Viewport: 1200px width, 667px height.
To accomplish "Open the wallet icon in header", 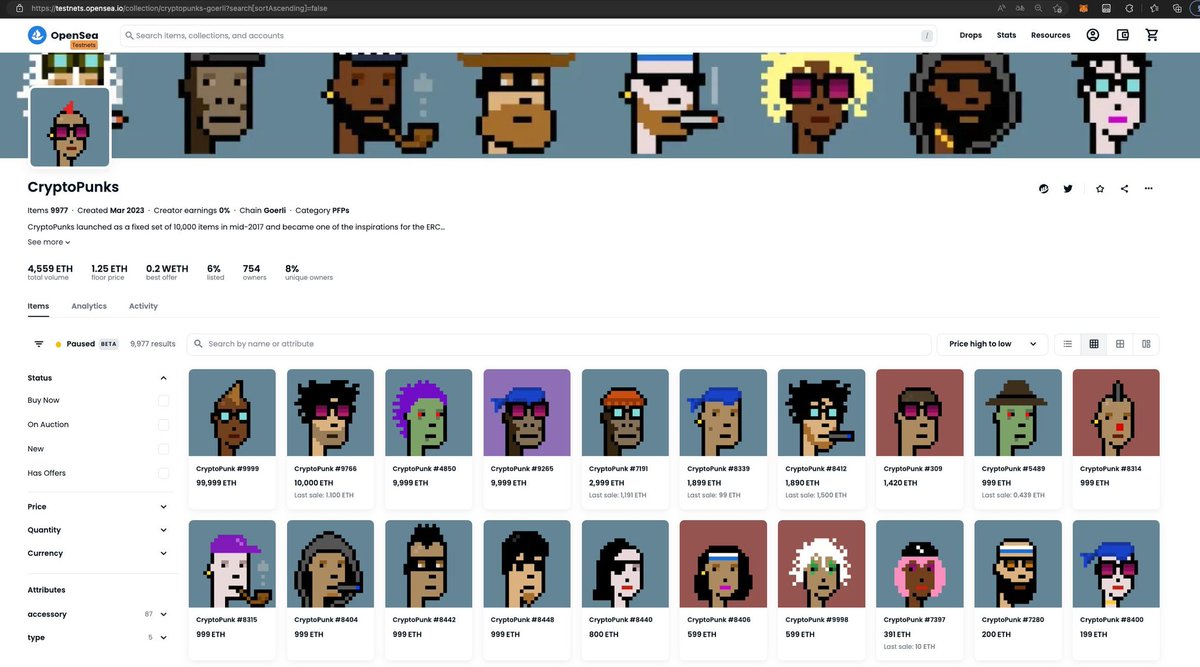I will [x=1123, y=35].
